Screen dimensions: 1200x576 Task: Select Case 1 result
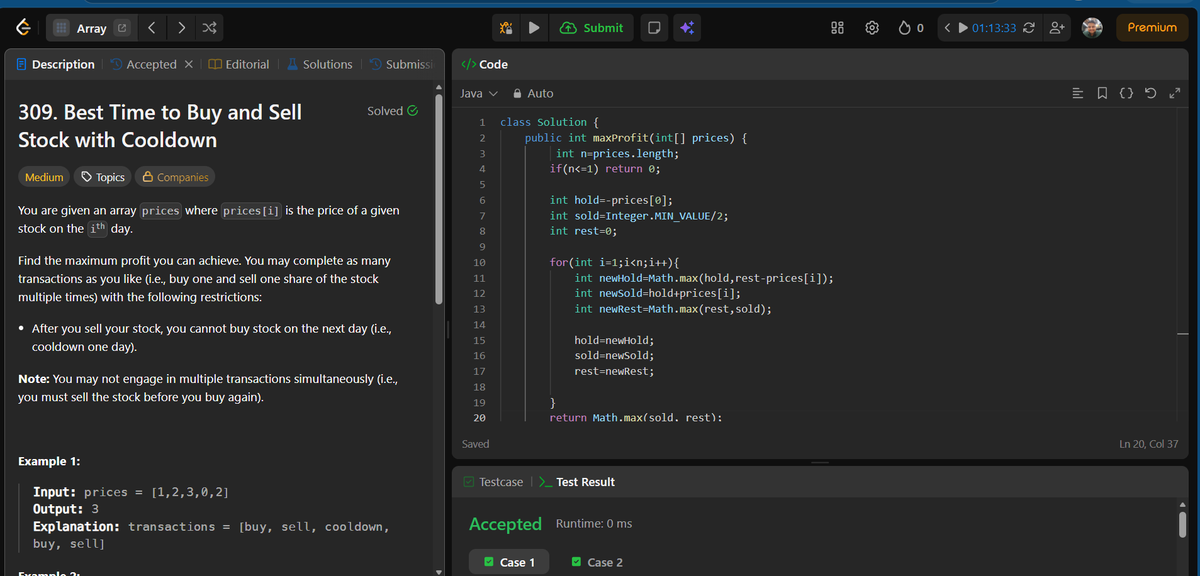click(x=510, y=562)
